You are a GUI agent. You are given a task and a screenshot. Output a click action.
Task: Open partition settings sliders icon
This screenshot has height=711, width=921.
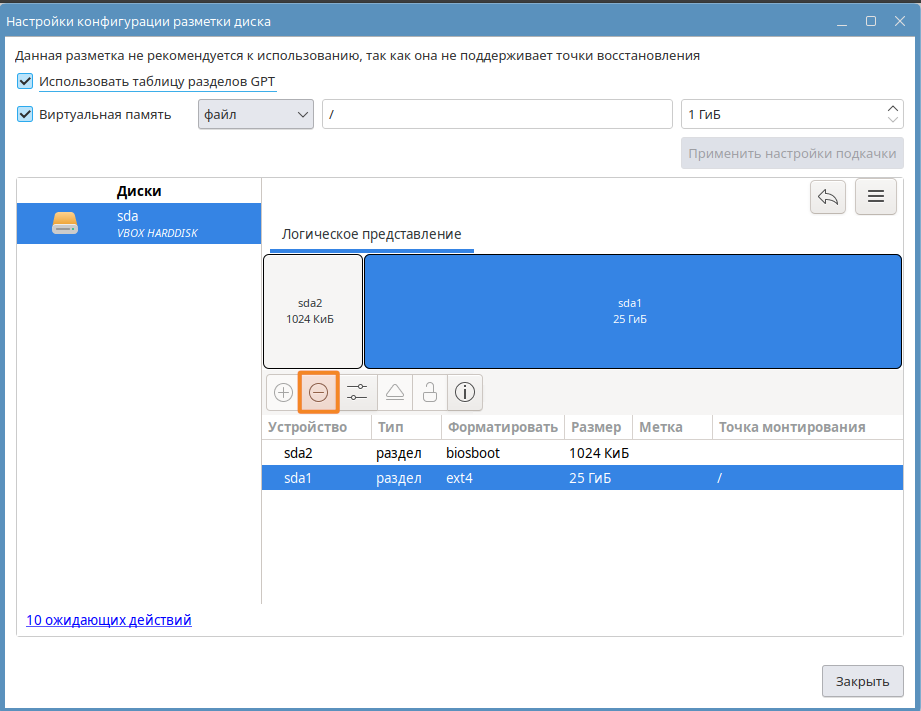pyautogui.click(x=356, y=393)
